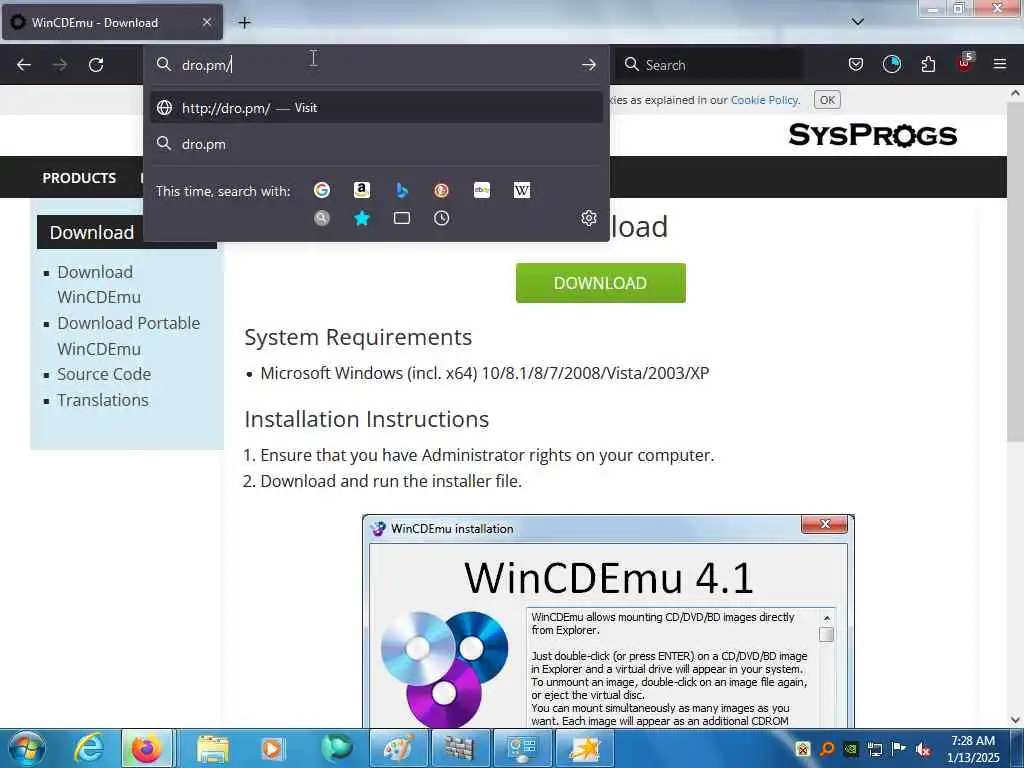This screenshot has width=1024, height=768.
Task: Dismiss the cookie notice with OK
Action: click(827, 100)
